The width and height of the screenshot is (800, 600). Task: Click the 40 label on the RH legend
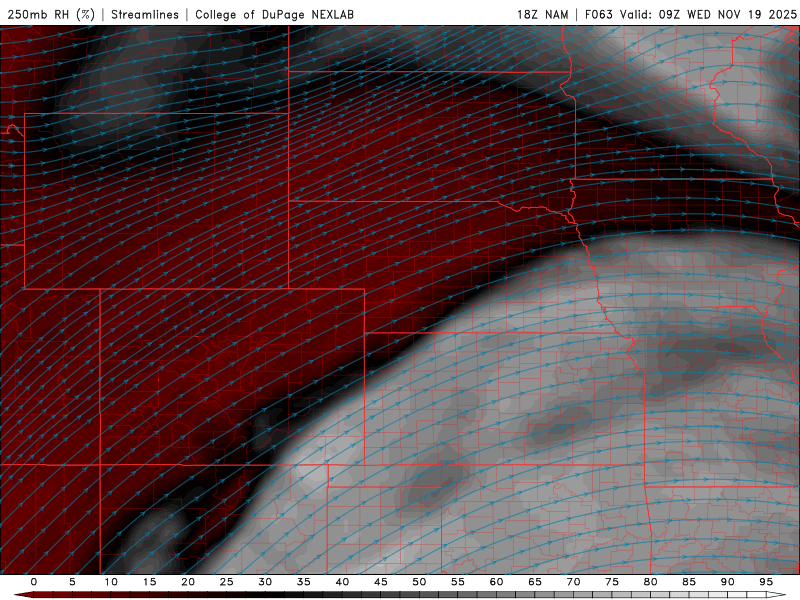click(342, 582)
